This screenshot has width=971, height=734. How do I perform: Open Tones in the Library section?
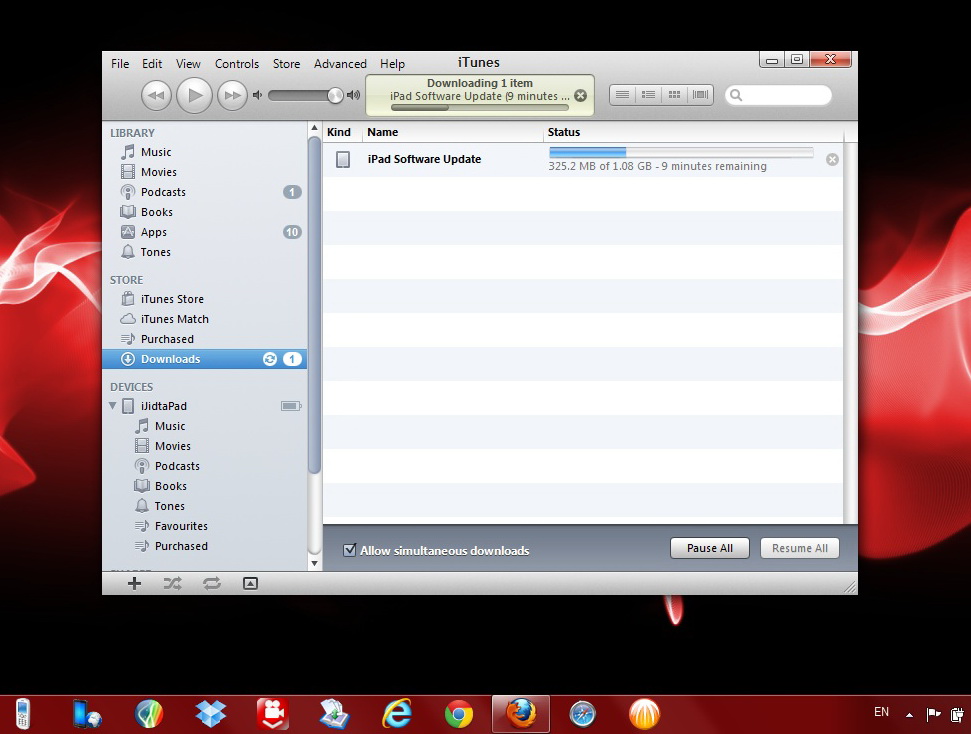click(x=204, y=252)
